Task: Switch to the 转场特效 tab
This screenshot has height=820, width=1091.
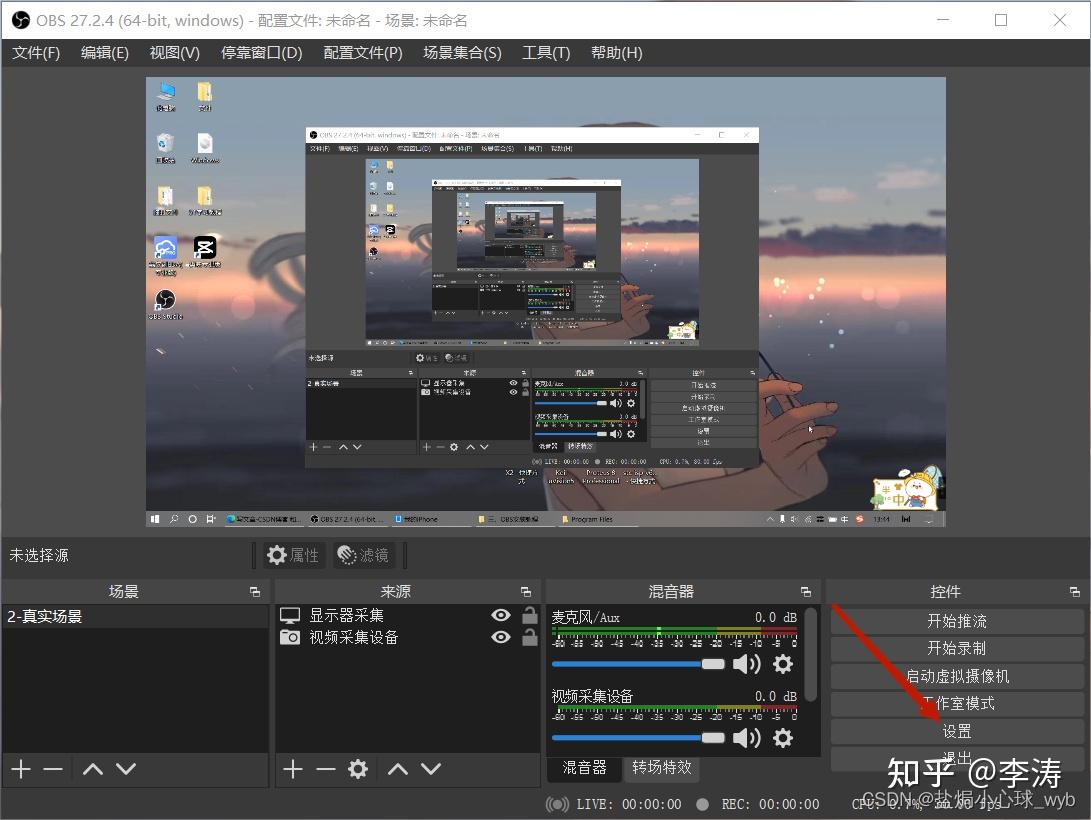Action: click(662, 768)
